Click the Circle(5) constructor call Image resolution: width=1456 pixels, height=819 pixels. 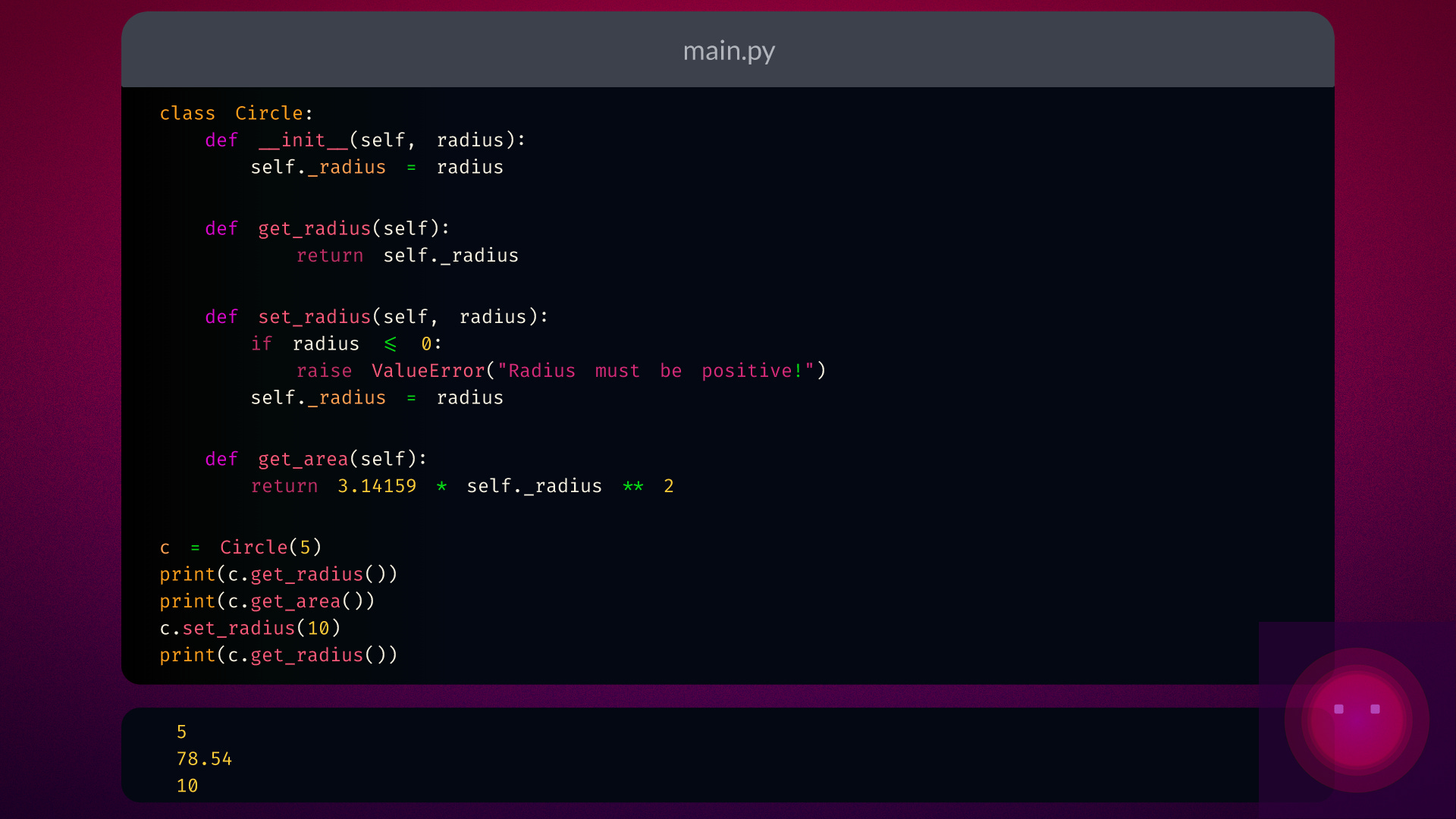270,548
